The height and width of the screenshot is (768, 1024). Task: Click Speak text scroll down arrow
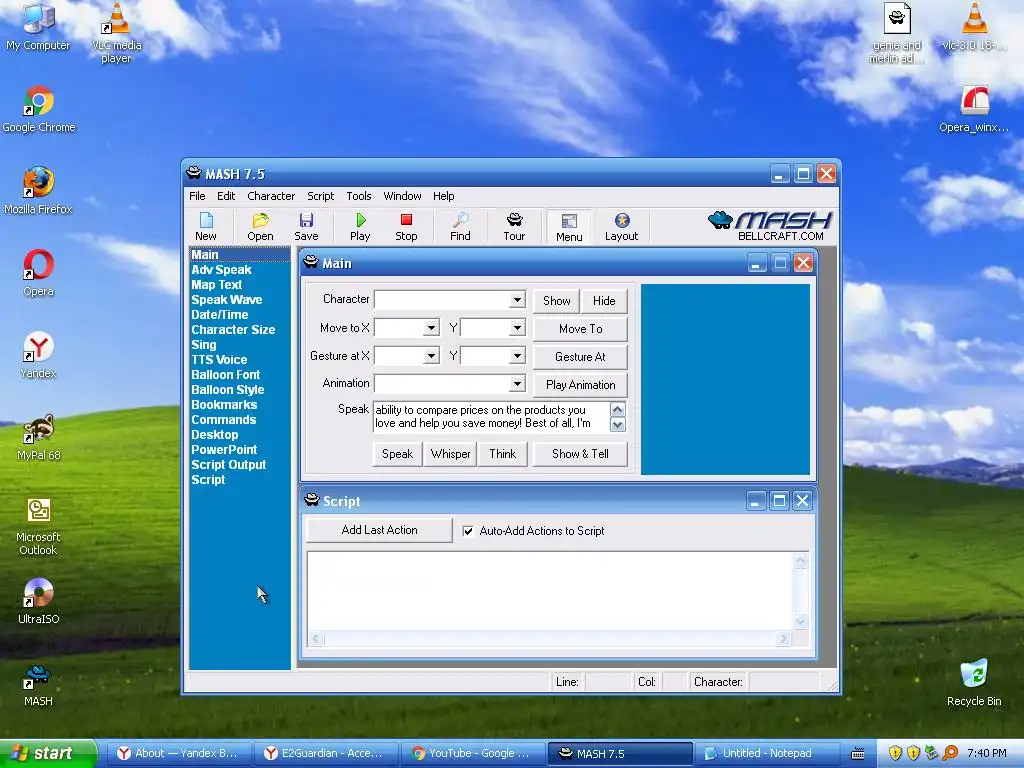[617, 424]
